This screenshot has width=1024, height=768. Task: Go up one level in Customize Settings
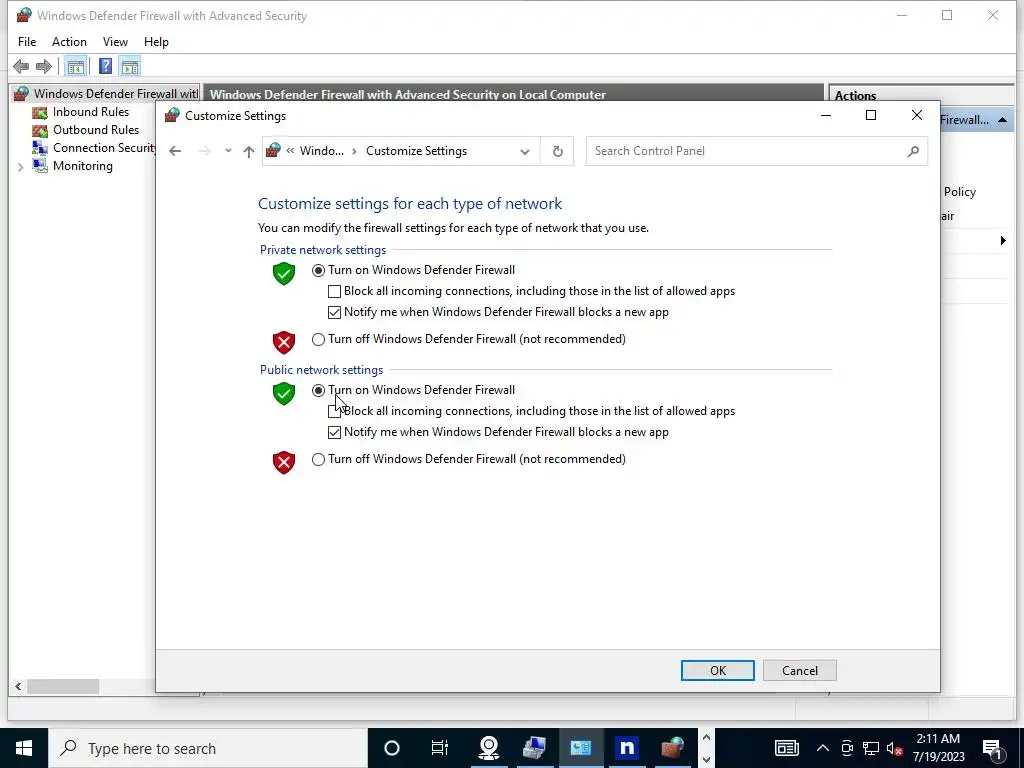tap(249, 152)
